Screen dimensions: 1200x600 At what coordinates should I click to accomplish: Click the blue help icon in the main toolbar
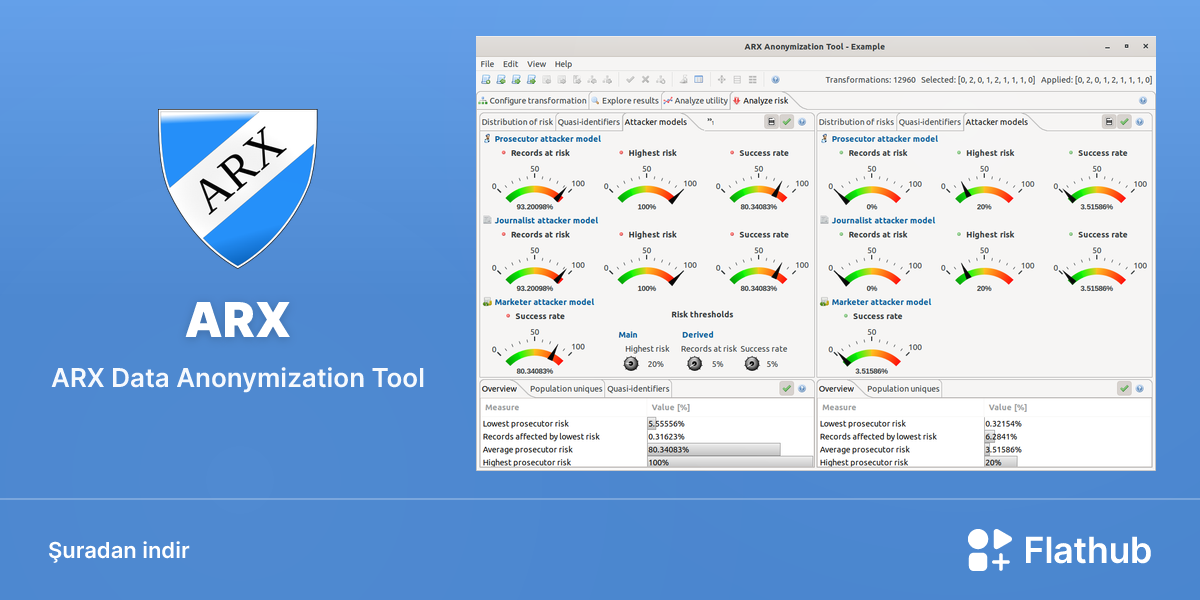click(x=775, y=79)
